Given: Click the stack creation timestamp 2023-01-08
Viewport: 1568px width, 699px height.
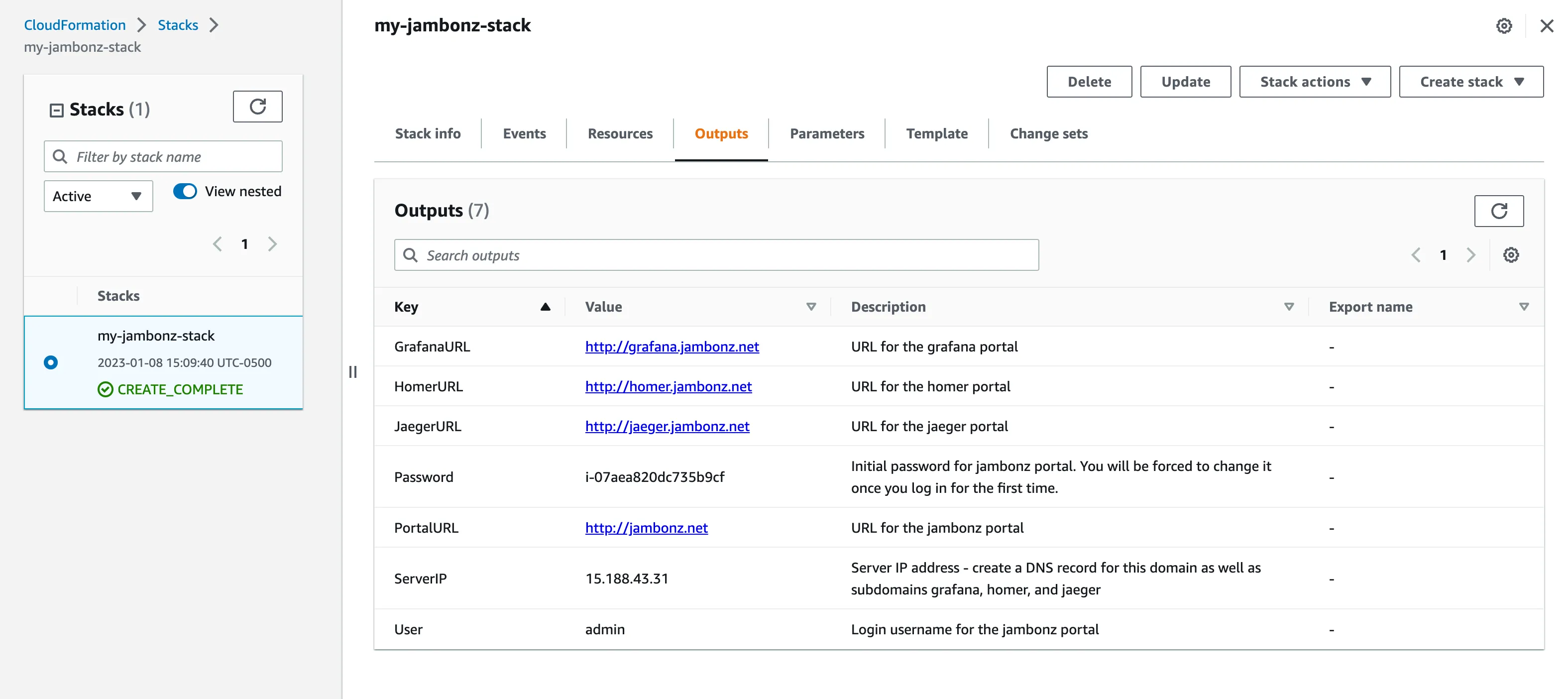Looking at the screenshot, I should point(185,362).
